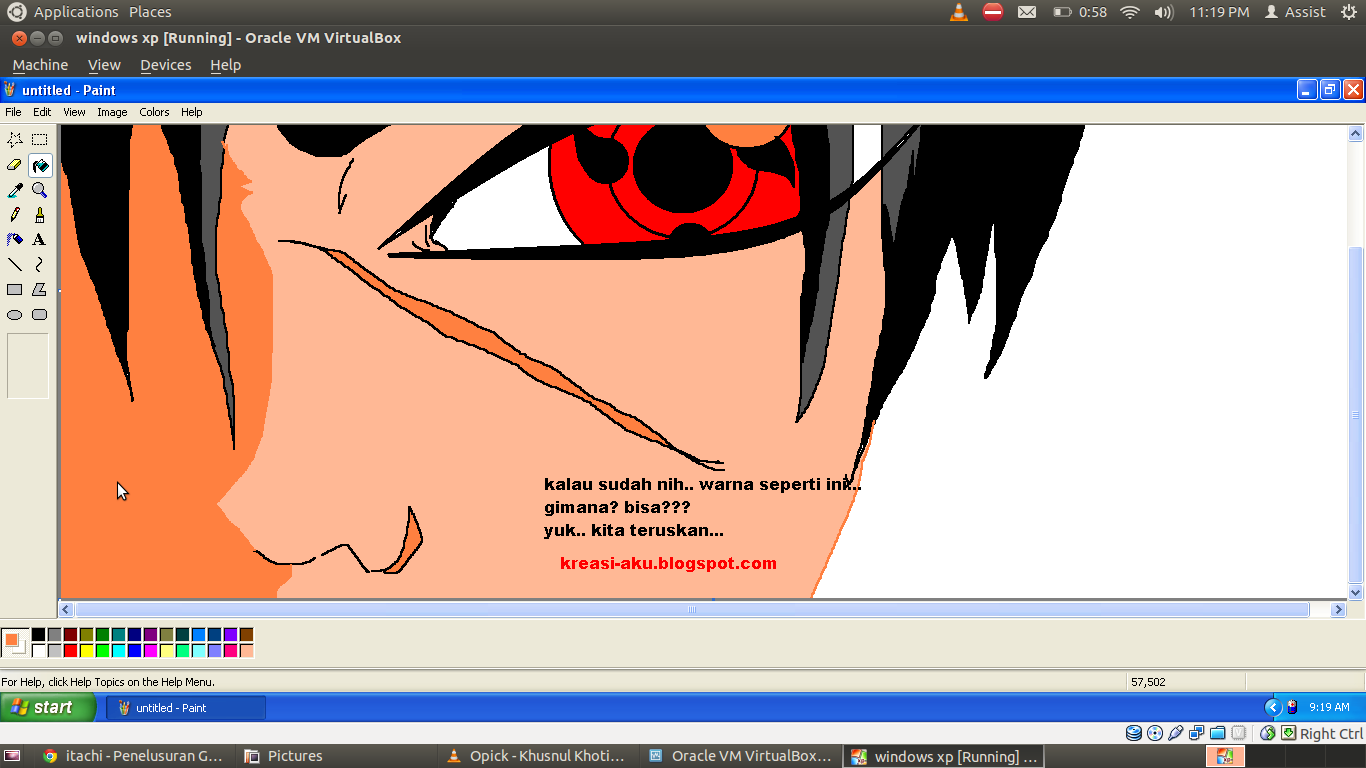Open the volume speaker indicator
Image resolution: width=1366 pixels, height=768 pixels.
pyautogui.click(x=1164, y=12)
